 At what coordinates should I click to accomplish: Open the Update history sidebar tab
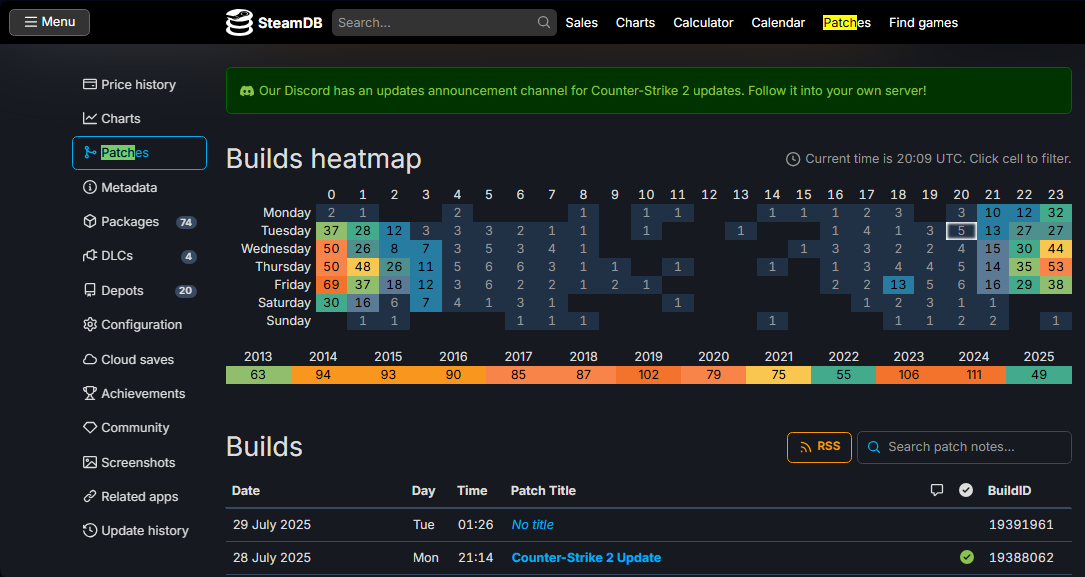point(139,531)
